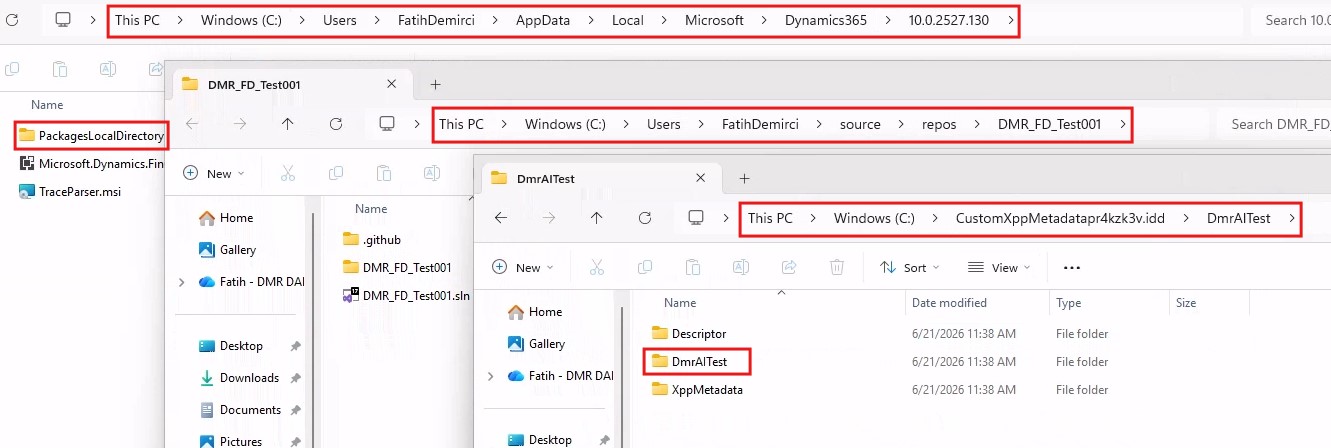Sort by Date modified column
This screenshot has width=1331, height=448.
[x=949, y=303]
